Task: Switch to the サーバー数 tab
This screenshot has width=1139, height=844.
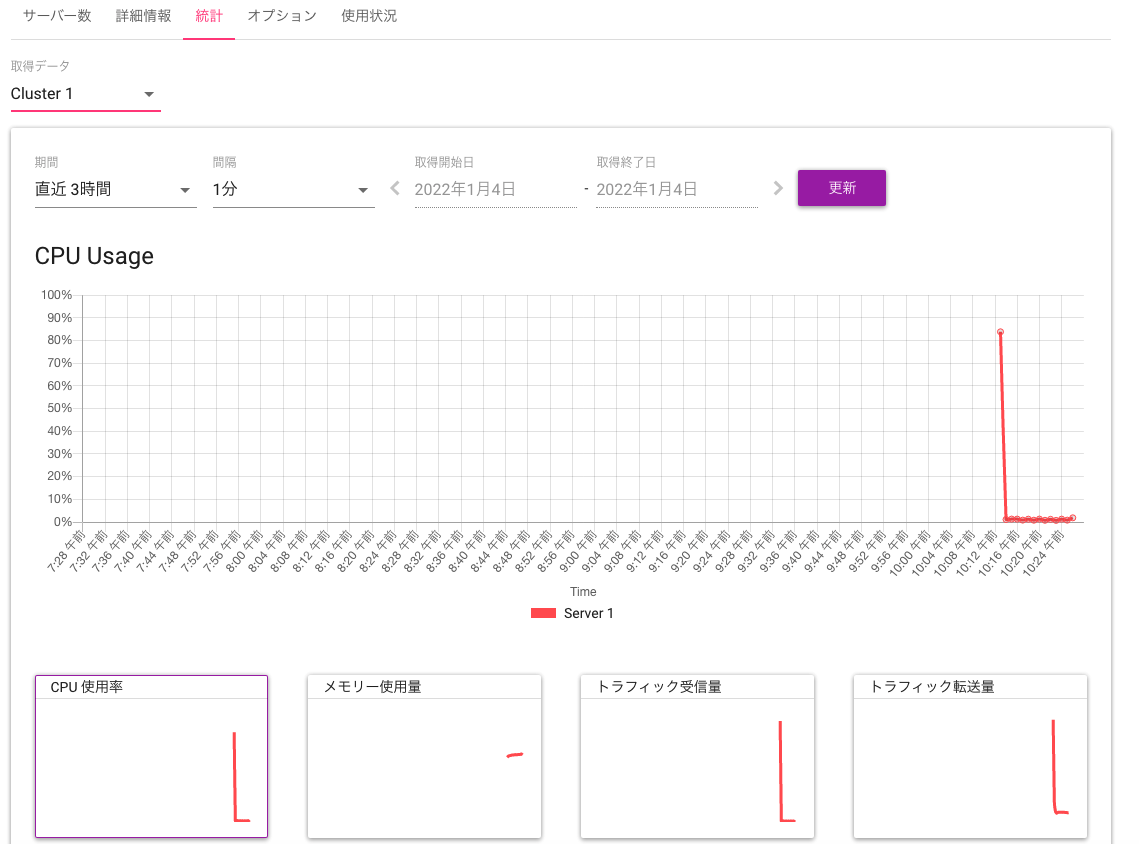Action: (x=55, y=16)
